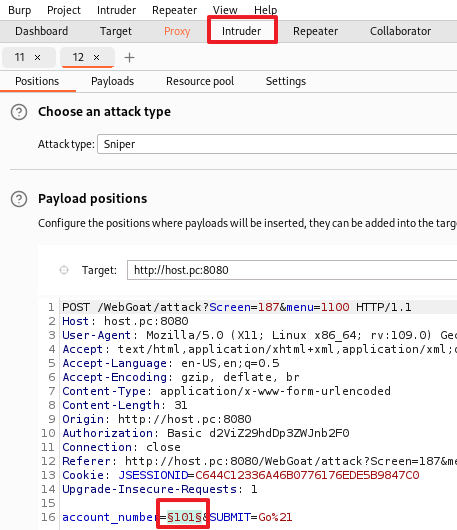The image size is (457, 530).
Task: Open the Payloads sub-tab
Action: [x=113, y=81]
